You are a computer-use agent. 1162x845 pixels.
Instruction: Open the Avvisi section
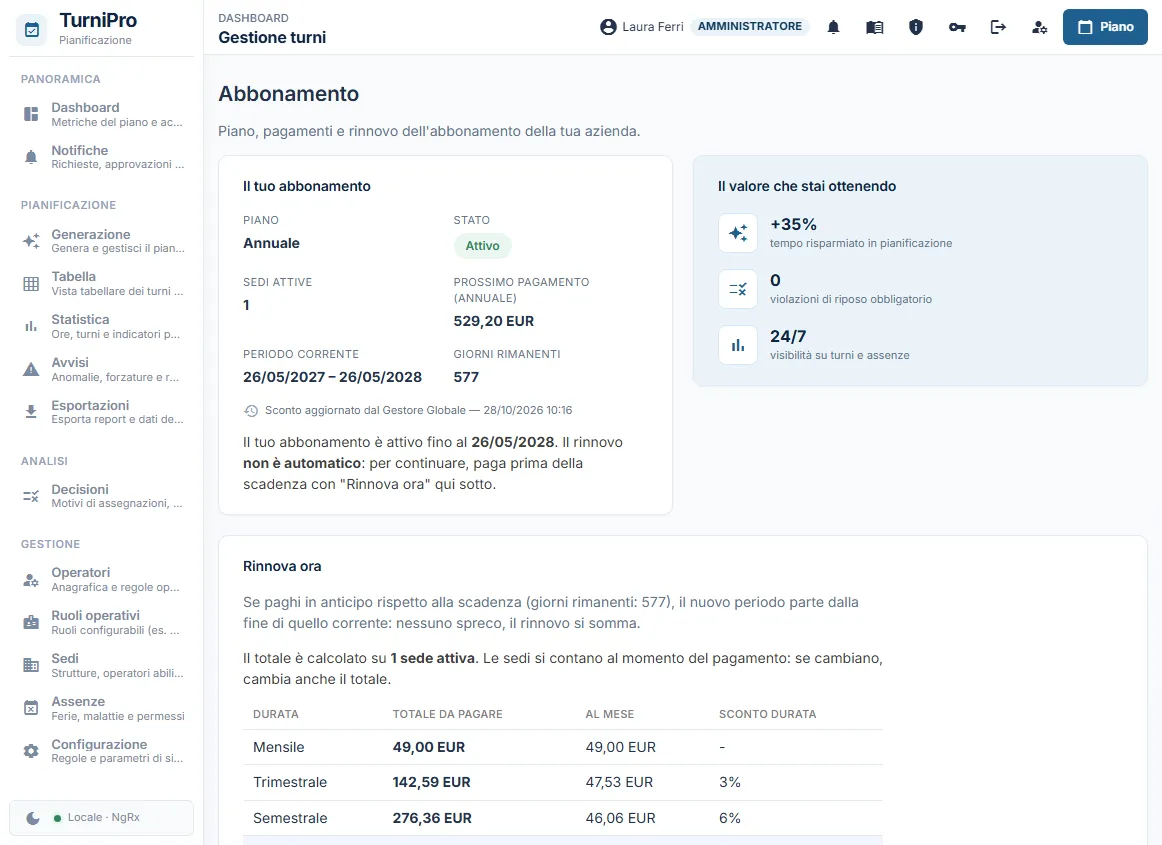tap(102, 369)
